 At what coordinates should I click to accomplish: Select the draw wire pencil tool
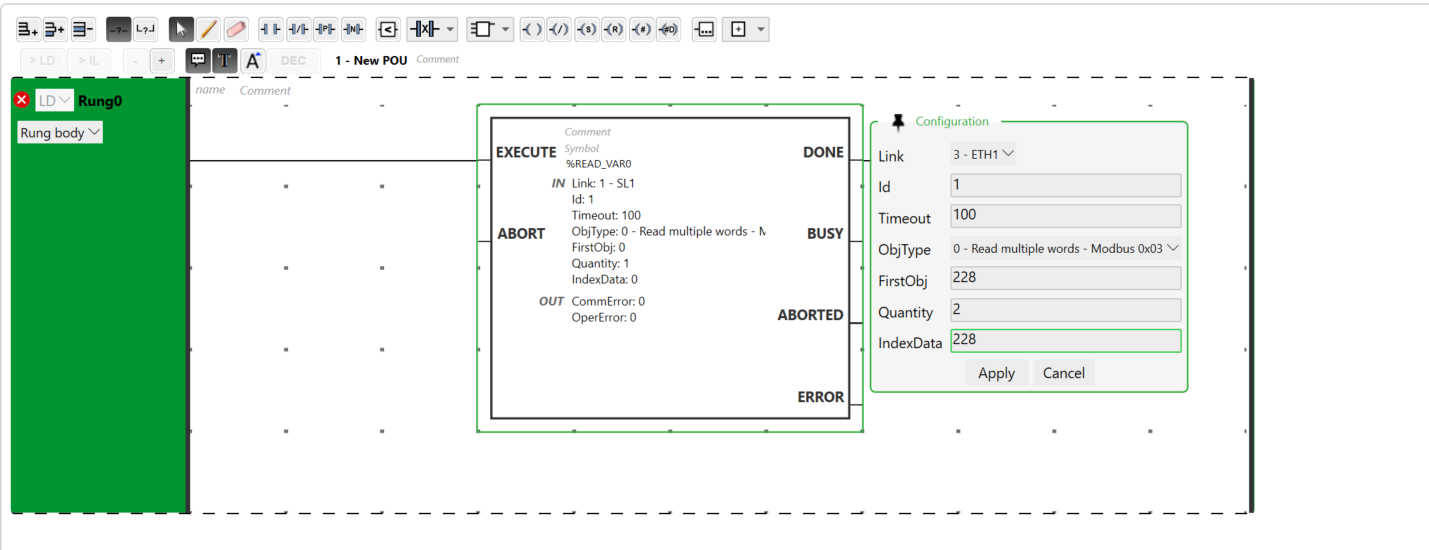click(x=208, y=29)
